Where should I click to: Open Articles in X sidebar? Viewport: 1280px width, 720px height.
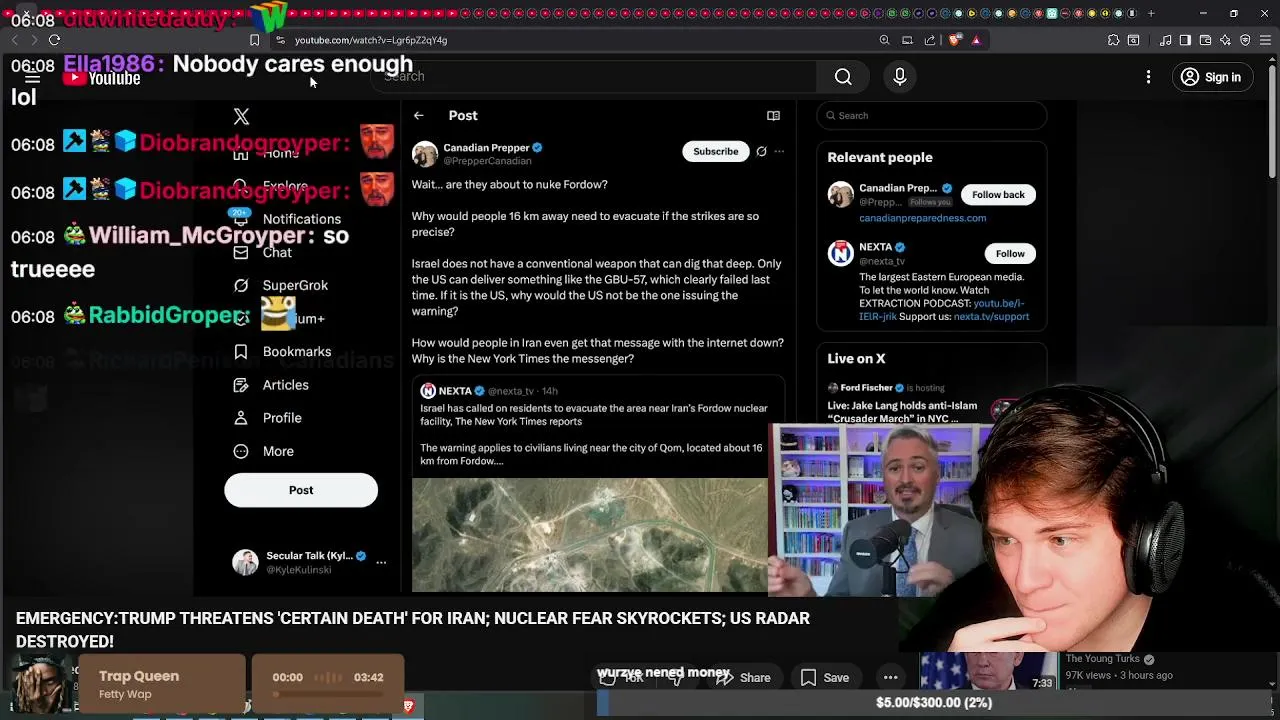[271, 385]
